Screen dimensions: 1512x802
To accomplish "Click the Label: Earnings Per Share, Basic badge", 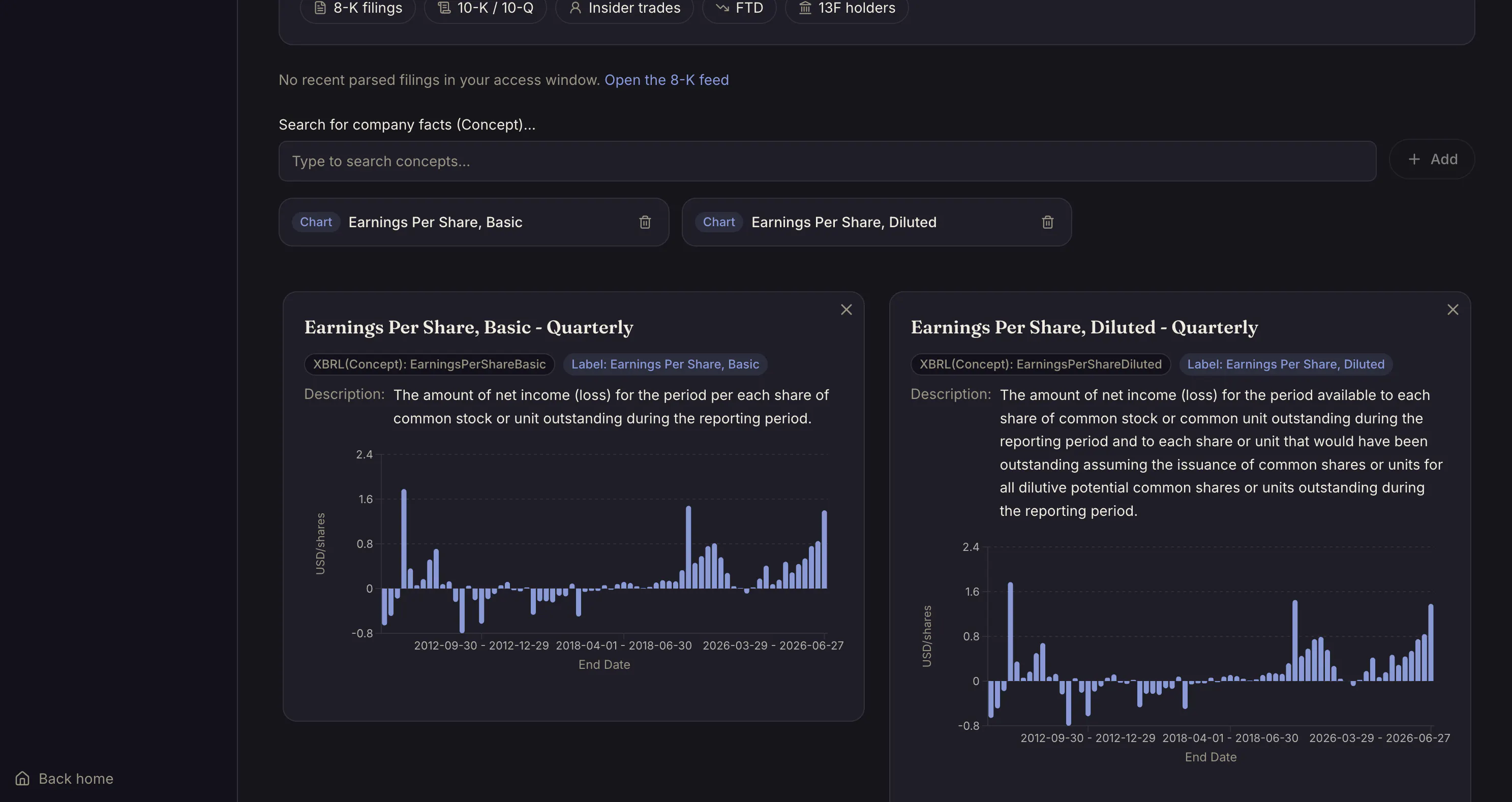I will pos(665,364).
